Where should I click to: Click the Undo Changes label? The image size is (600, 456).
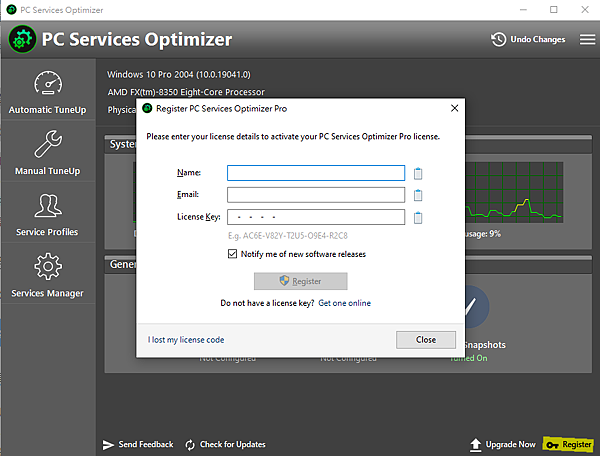538,39
